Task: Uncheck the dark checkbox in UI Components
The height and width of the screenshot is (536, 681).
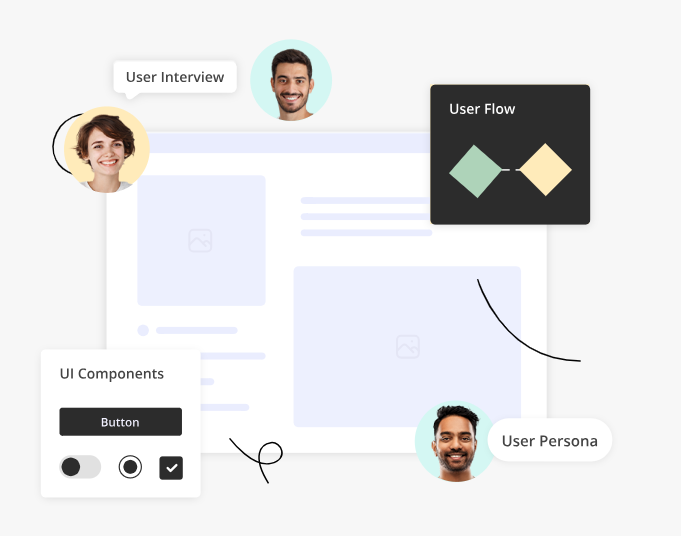Action: pyautogui.click(x=171, y=467)
